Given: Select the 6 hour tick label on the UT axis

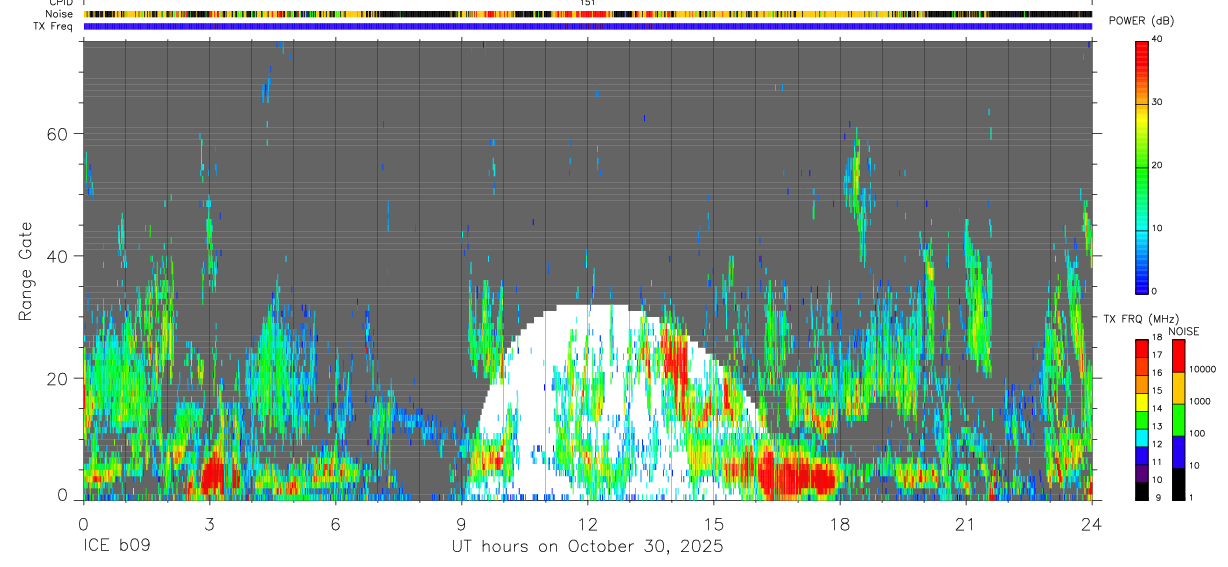Looking at the screenshot, I should (x=335, y=524).
